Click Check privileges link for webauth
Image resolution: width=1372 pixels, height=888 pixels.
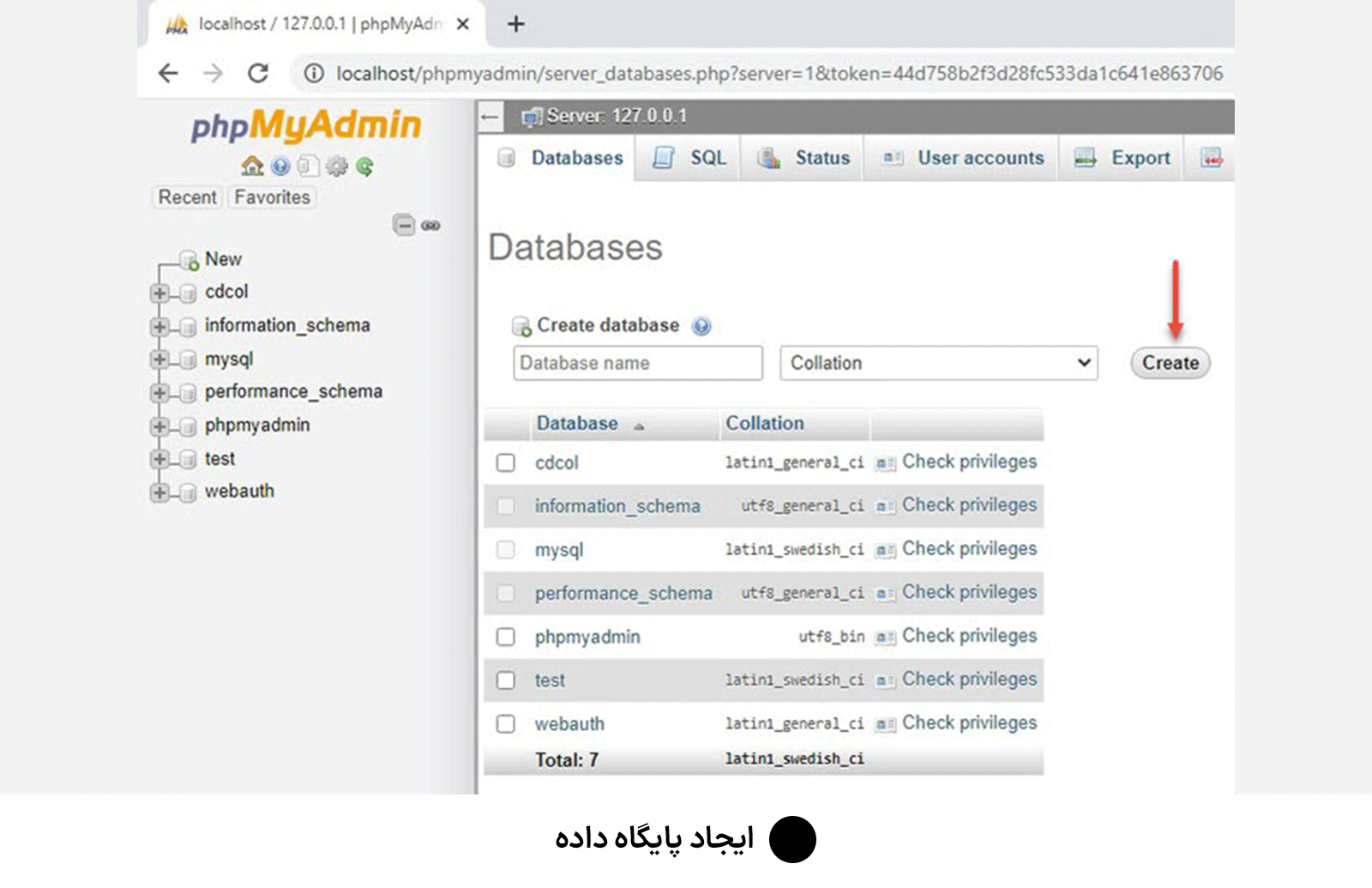point(969,723)
